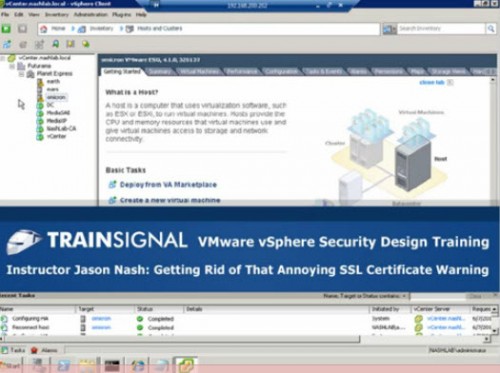Screen dimensions: 500x373
Task: Click the Home icon in the breadcrumb bar
Action: 44,29
